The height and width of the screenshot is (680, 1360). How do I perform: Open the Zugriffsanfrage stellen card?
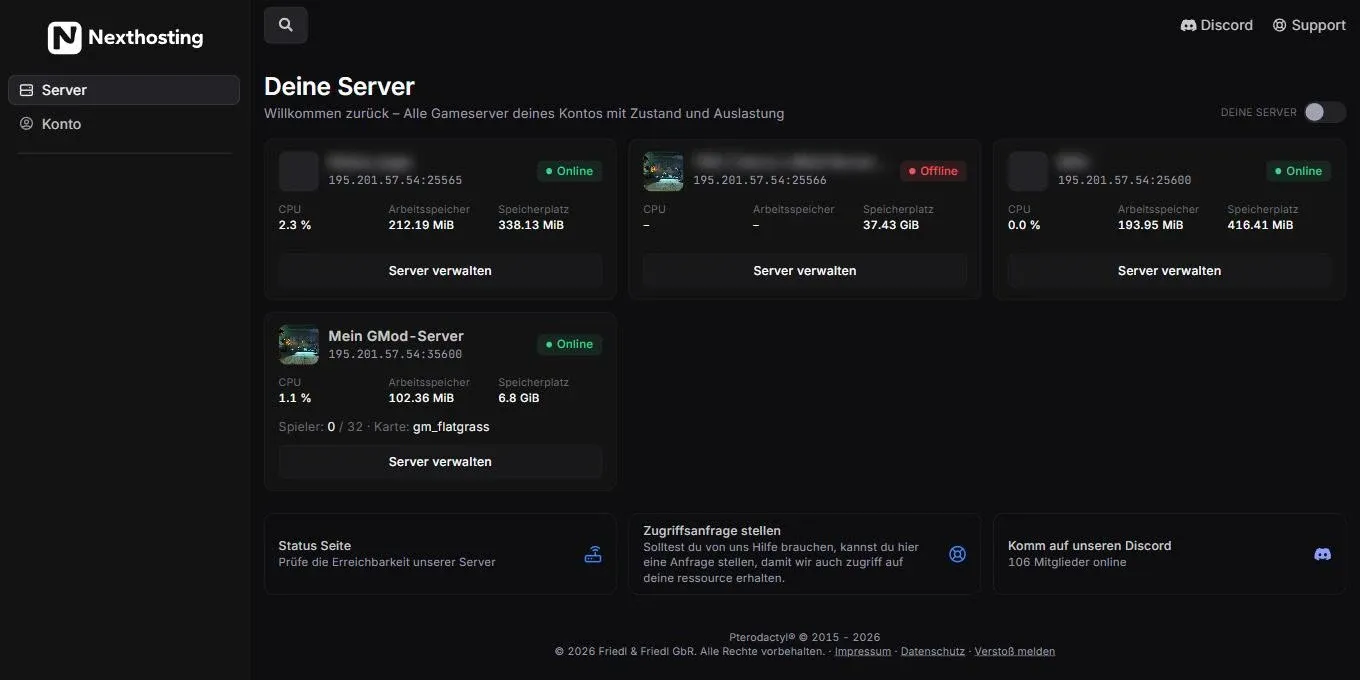805,554
